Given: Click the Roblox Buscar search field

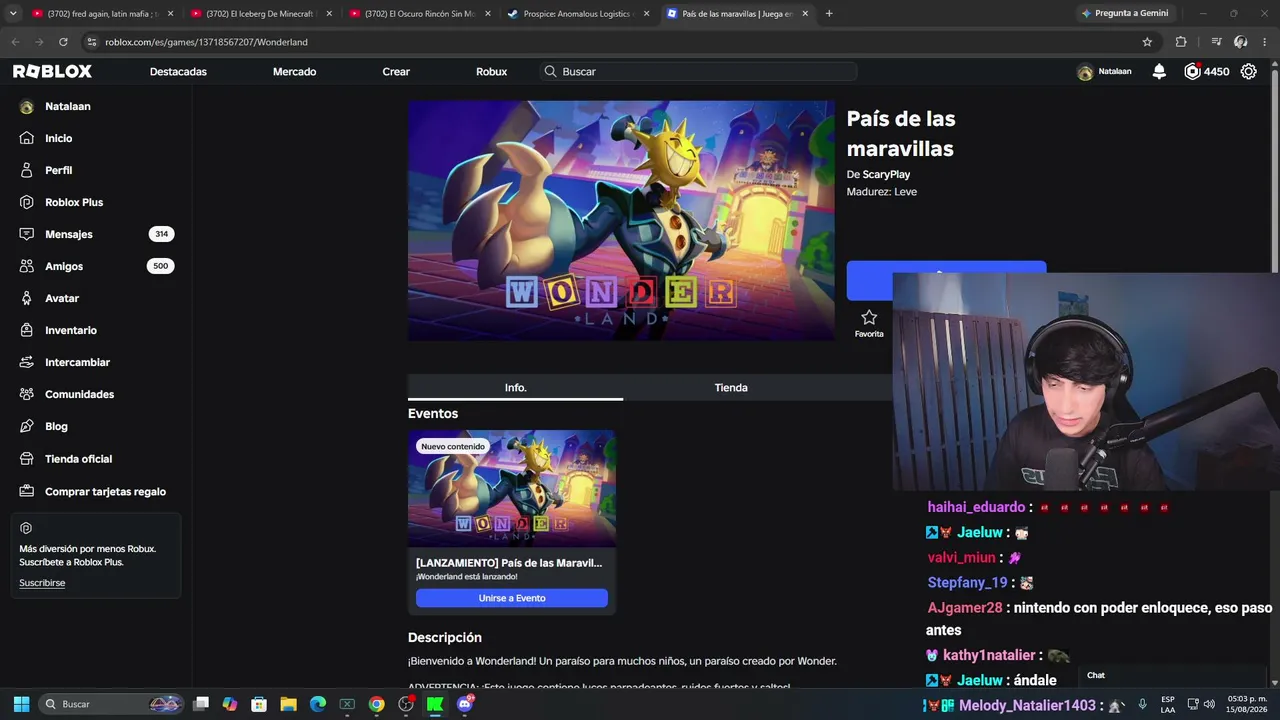Looking at the screenshot, I should [x=698, y=72].
